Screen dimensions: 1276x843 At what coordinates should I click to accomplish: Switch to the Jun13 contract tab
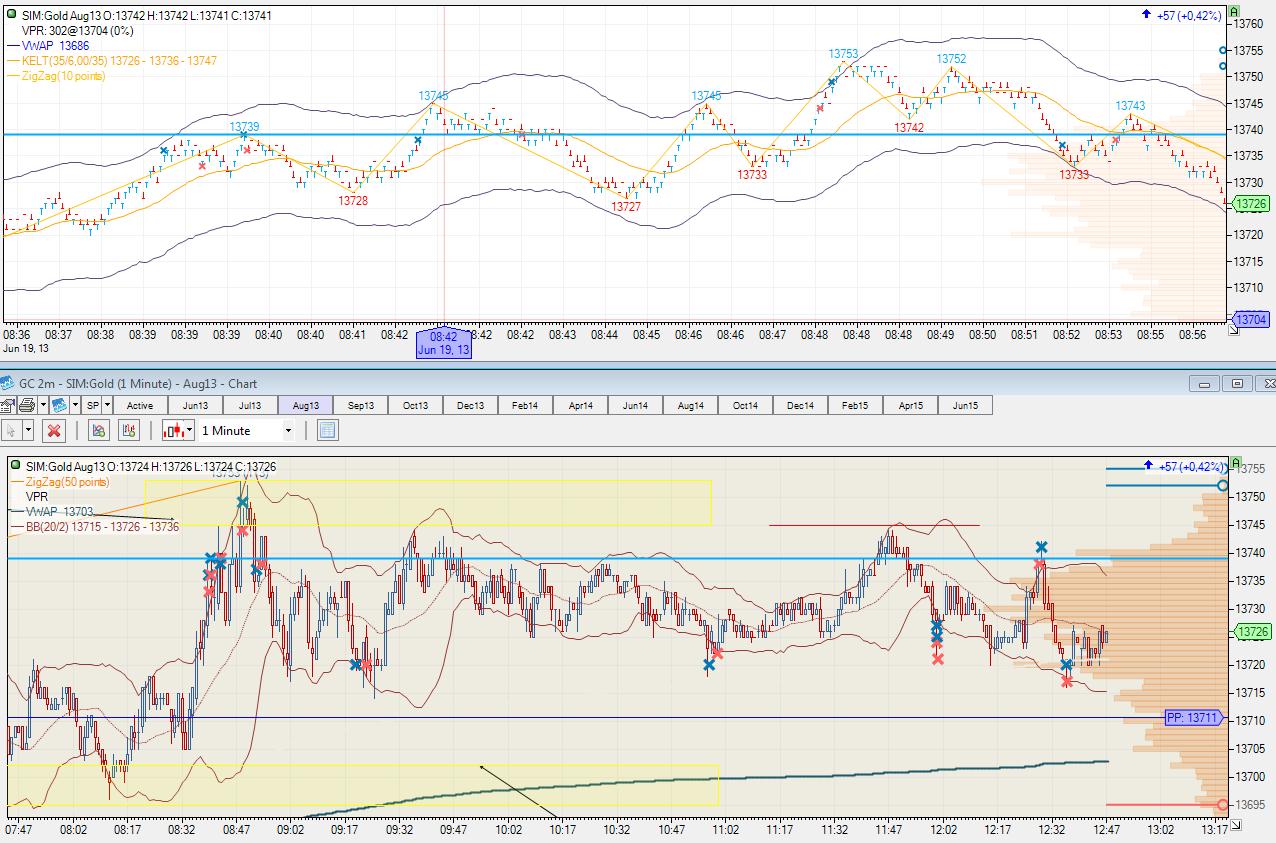coord(195,405)
